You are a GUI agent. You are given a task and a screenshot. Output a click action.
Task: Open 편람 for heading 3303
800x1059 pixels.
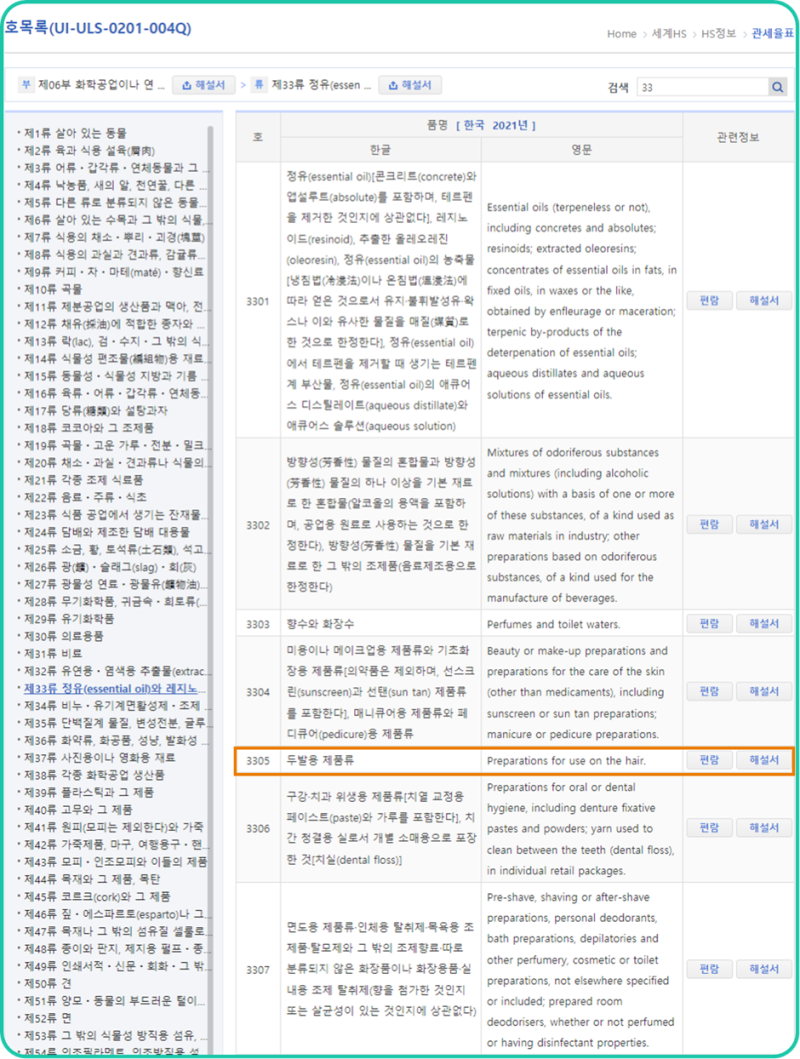click(710, 623)
